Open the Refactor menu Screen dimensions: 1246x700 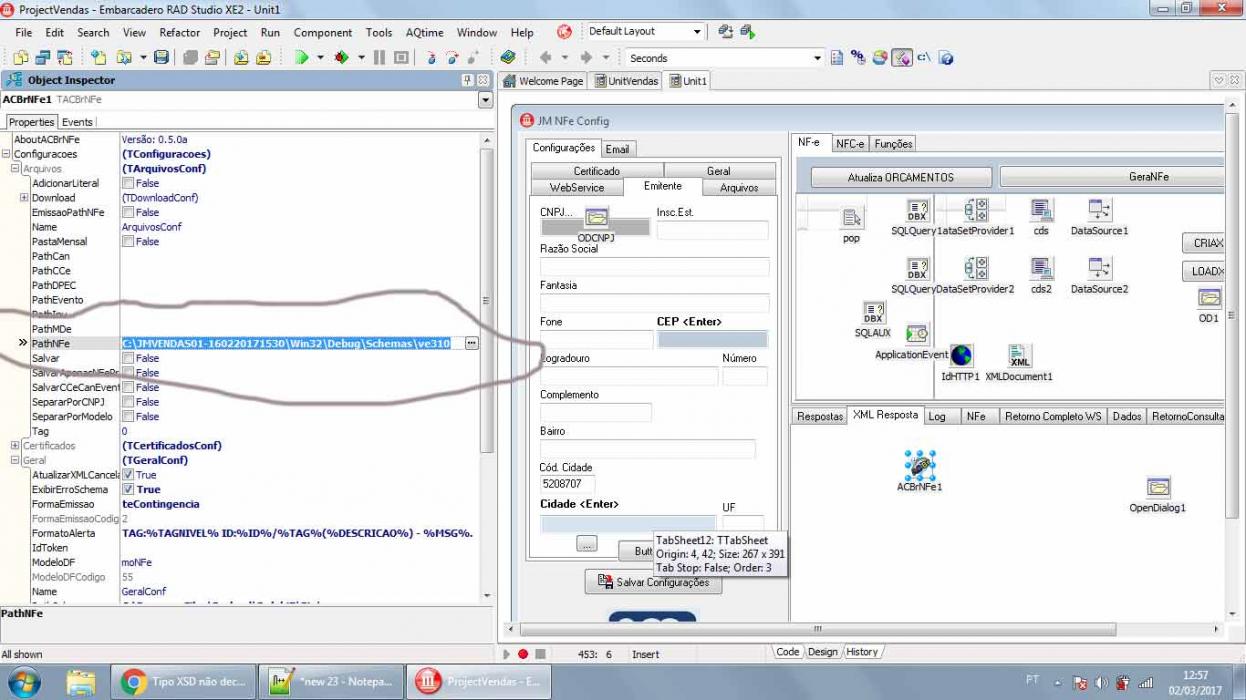180,32
